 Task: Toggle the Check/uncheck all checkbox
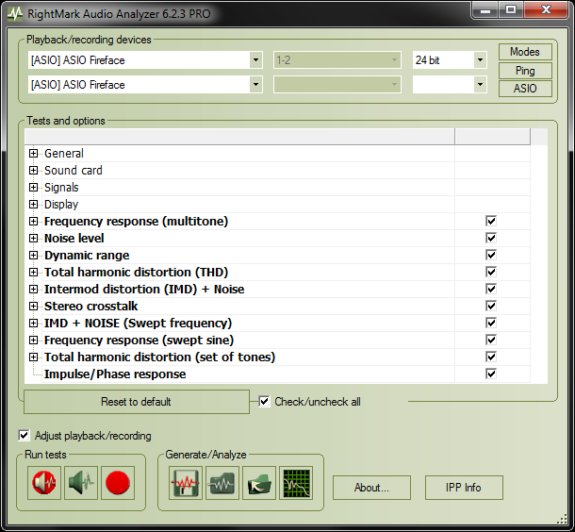(x=264, y=401)
